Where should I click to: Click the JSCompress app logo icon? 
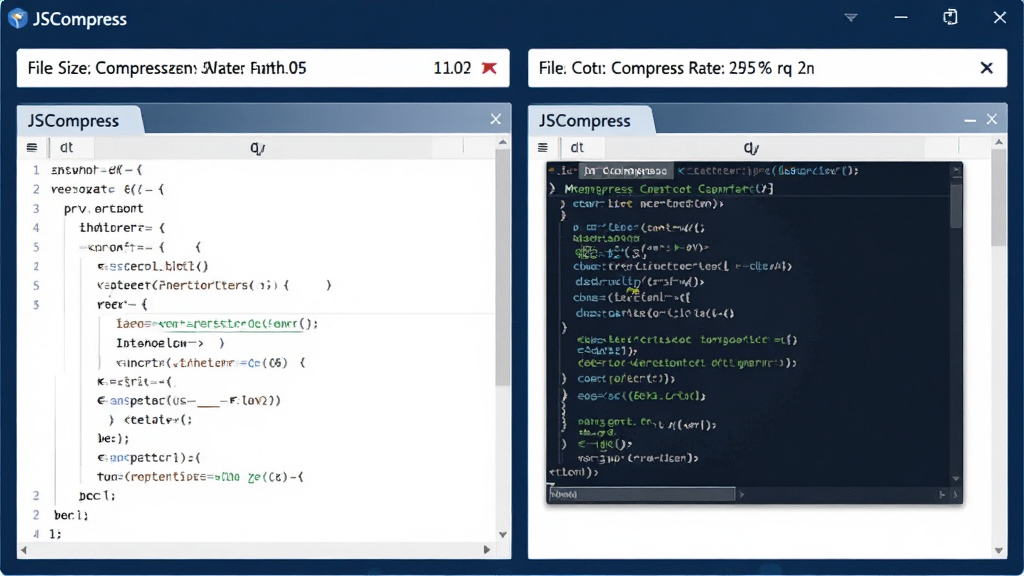point(18,18)
